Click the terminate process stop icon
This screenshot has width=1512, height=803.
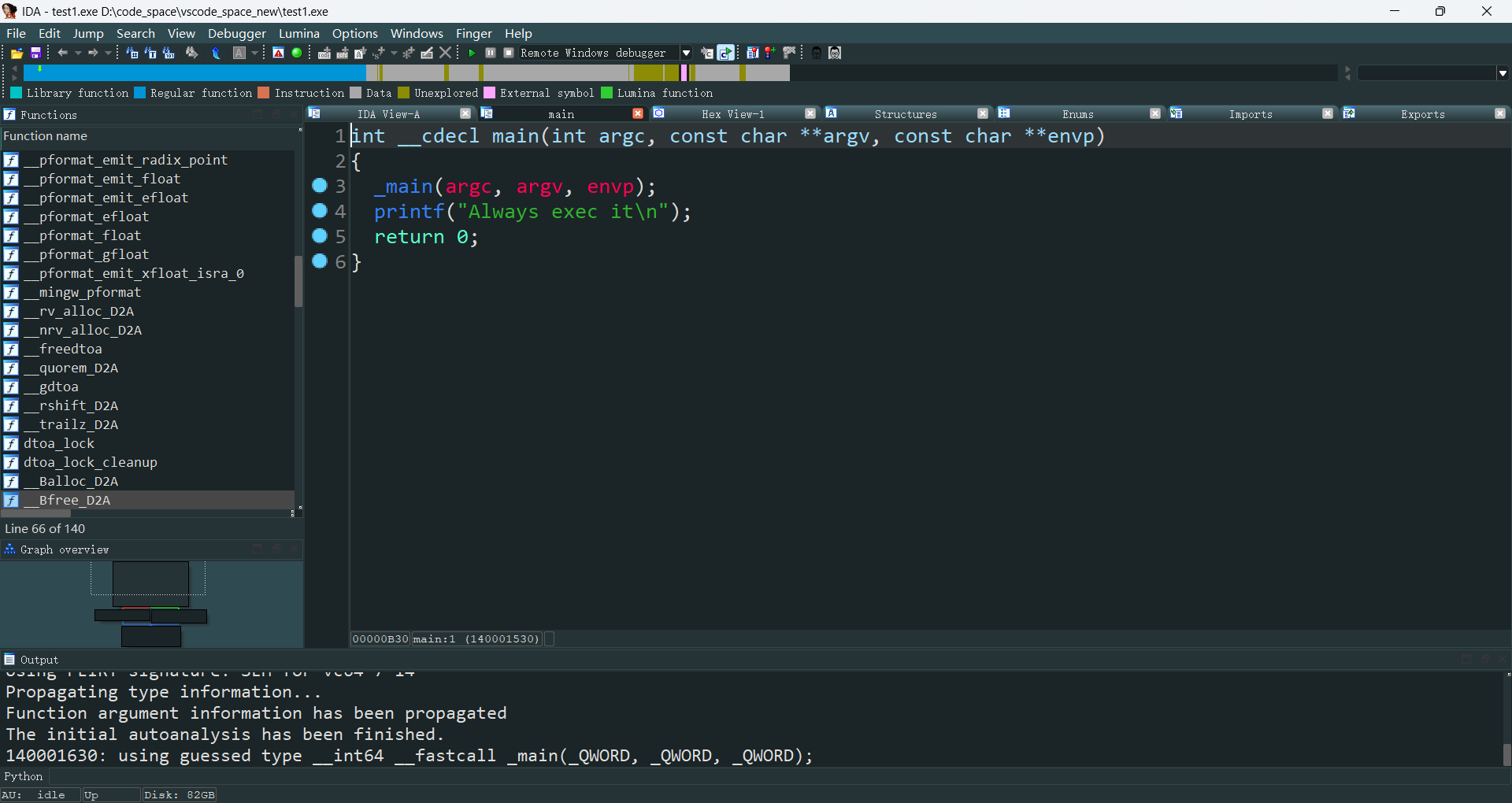tap(509, 53)
